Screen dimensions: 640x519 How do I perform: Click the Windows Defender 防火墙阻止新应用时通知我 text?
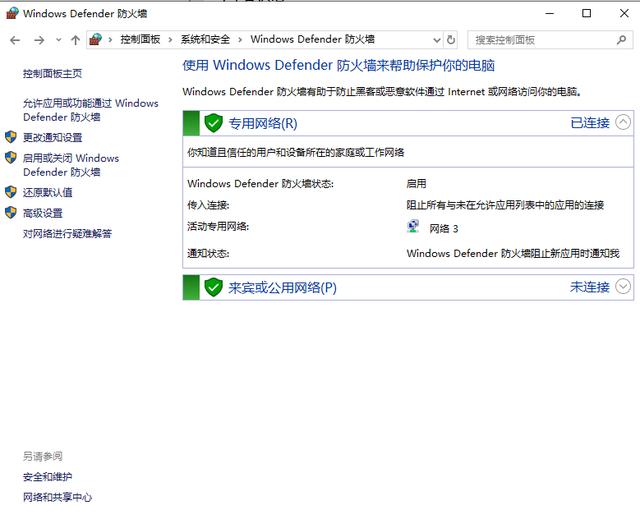(513, 253)
